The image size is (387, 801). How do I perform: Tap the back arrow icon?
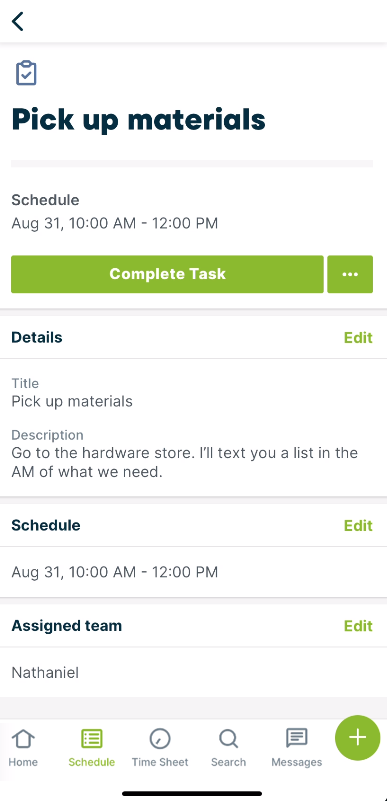[x=18, y=21]
